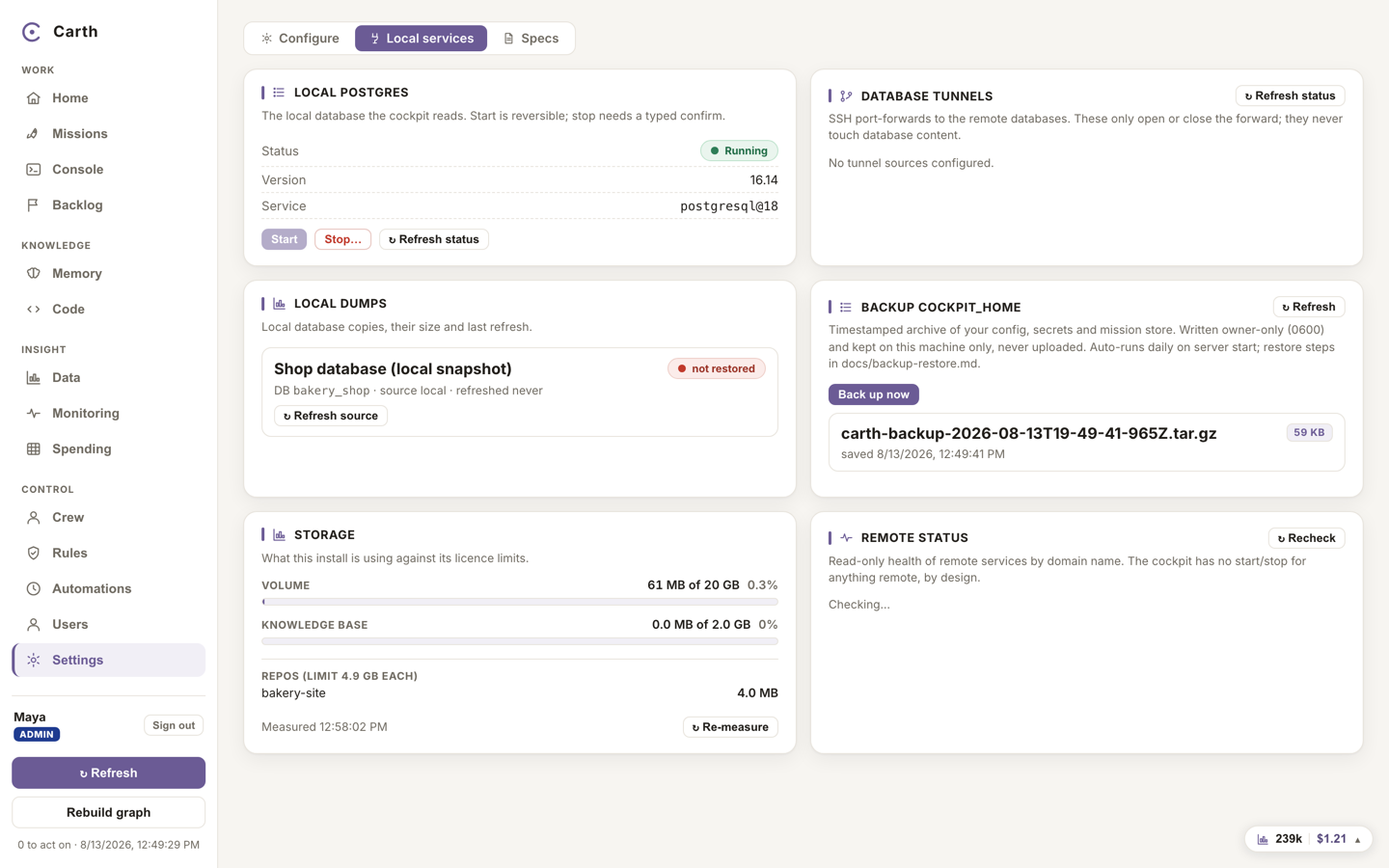Select the carth-backup tar.gz file entry
The height and width of the screenshot is (868, 1389).
(1086, 443)
